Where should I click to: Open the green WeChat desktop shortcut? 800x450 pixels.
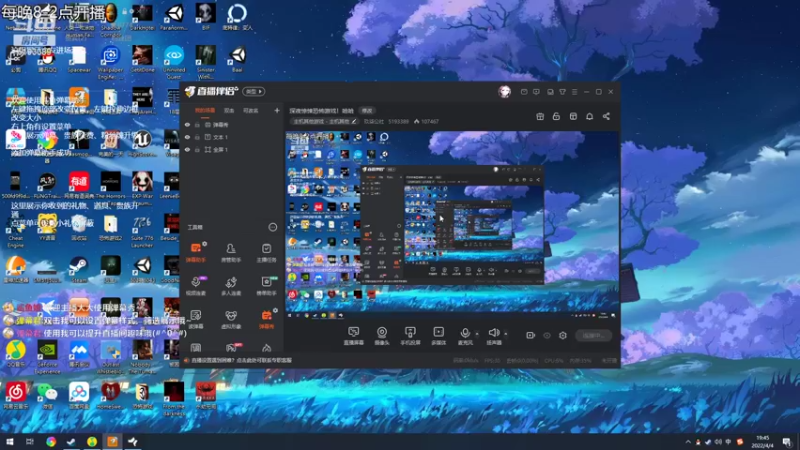[x=47, y=396]
